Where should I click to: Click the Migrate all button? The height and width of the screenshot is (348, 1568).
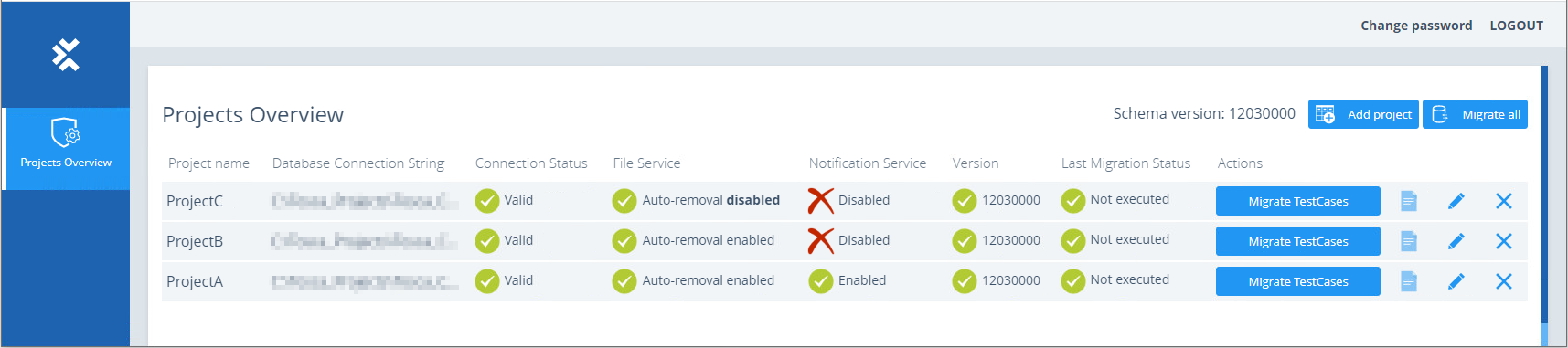(x=1475, y=114)
